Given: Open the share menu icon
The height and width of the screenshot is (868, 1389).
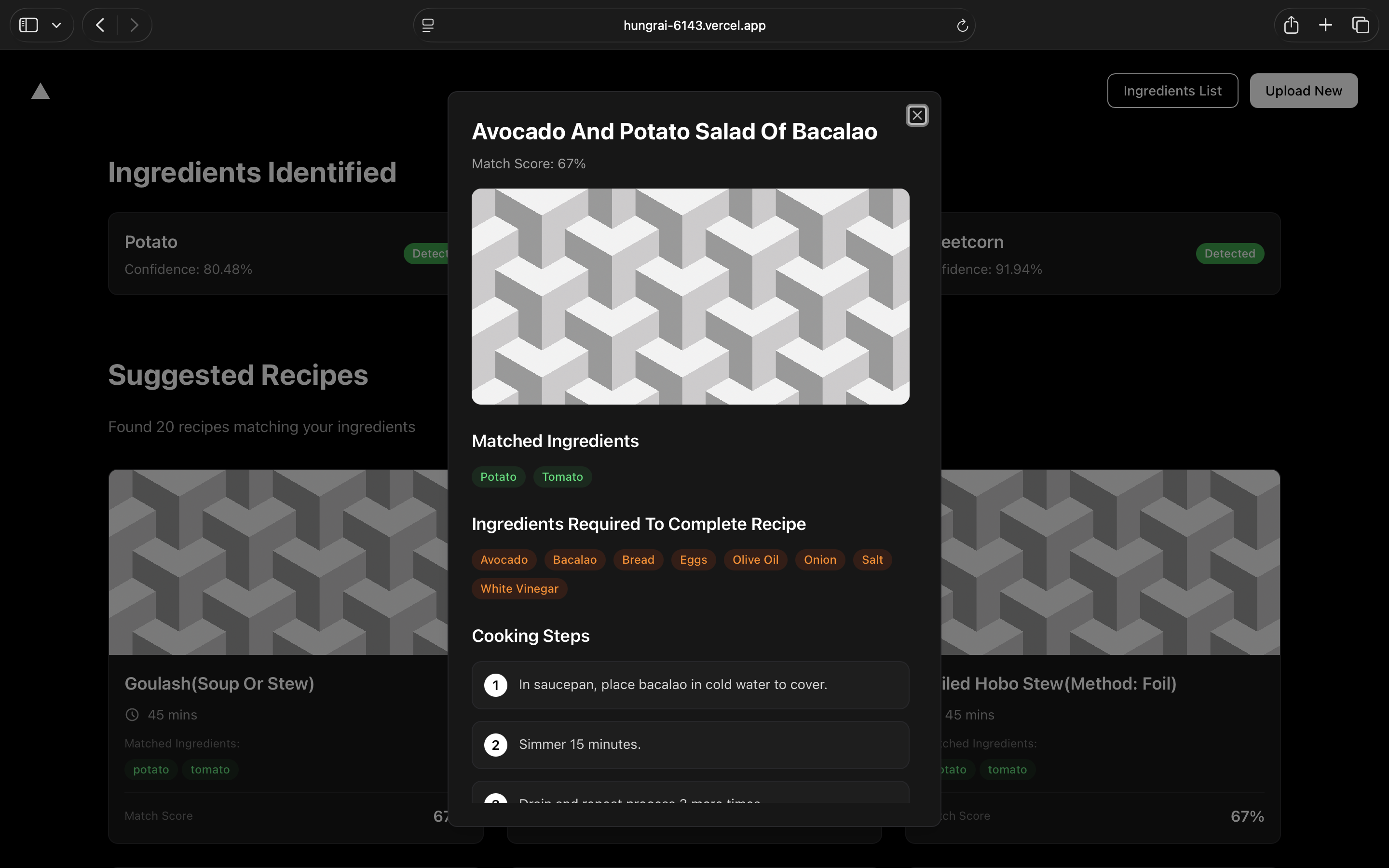Looking at the screenshot, I should [x=1291, y=25].
